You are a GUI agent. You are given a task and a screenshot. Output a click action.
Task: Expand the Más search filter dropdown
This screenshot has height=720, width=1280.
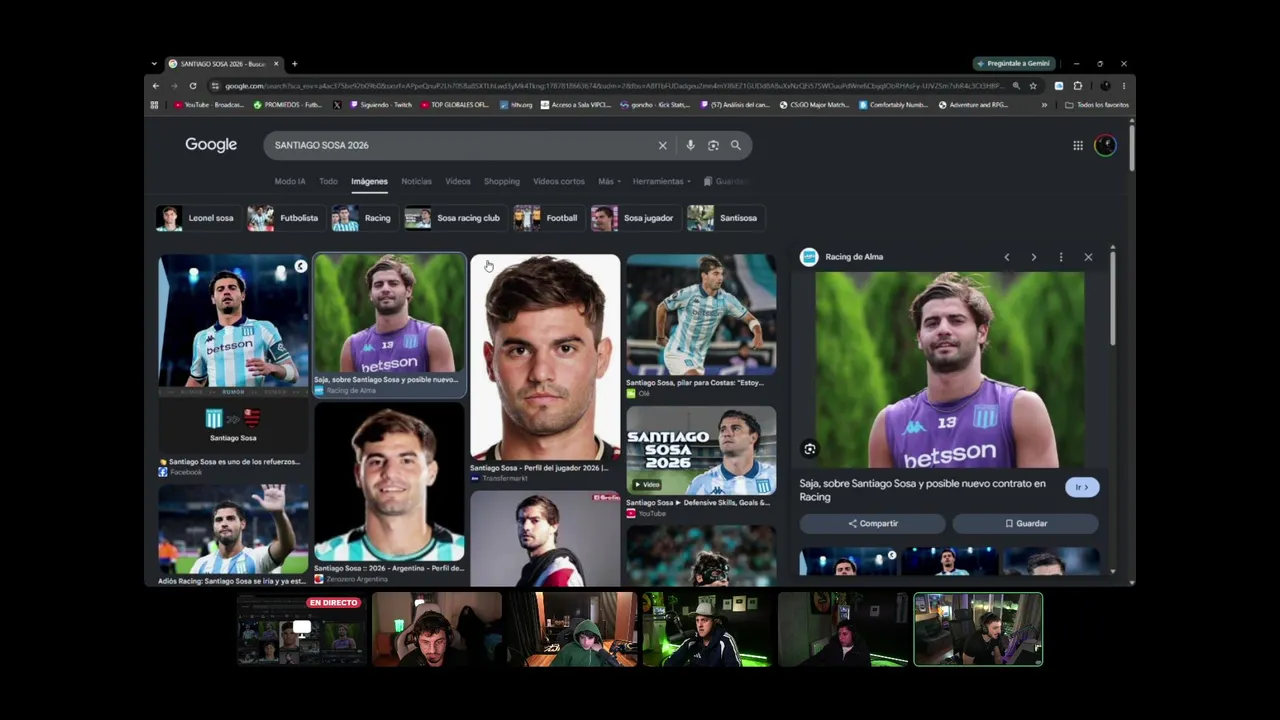click(609, 181)
